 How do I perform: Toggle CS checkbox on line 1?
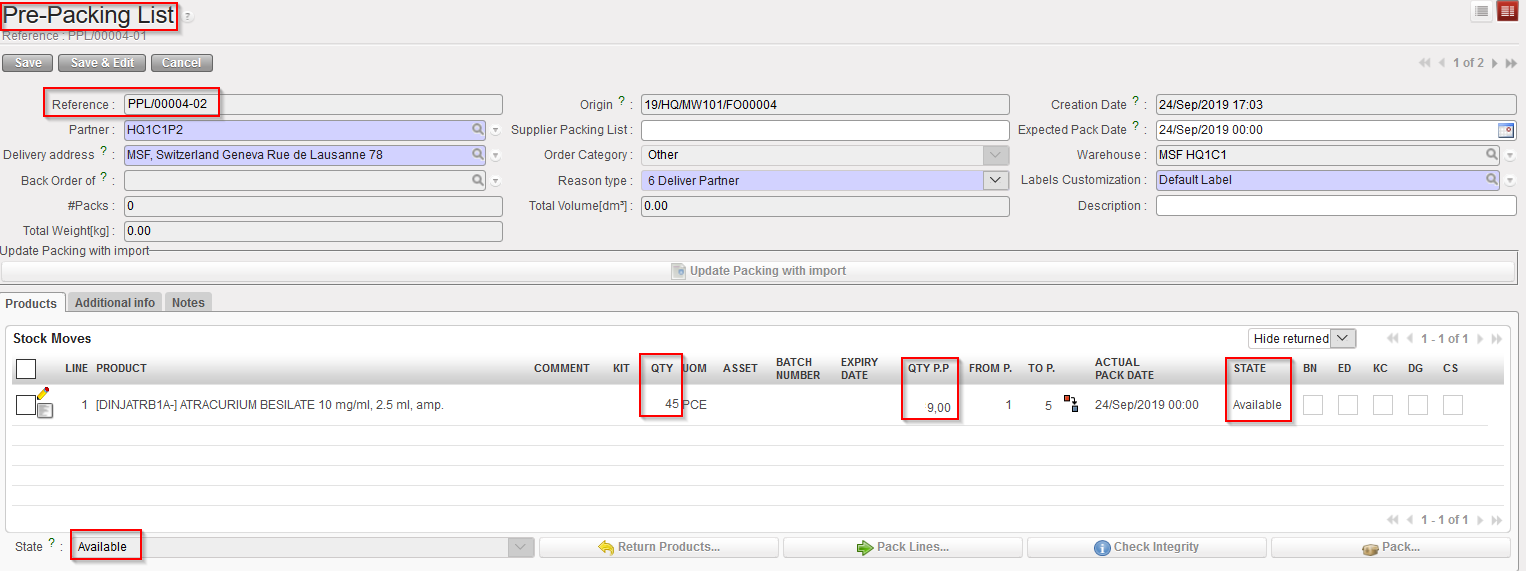(x=1452, y=405)
